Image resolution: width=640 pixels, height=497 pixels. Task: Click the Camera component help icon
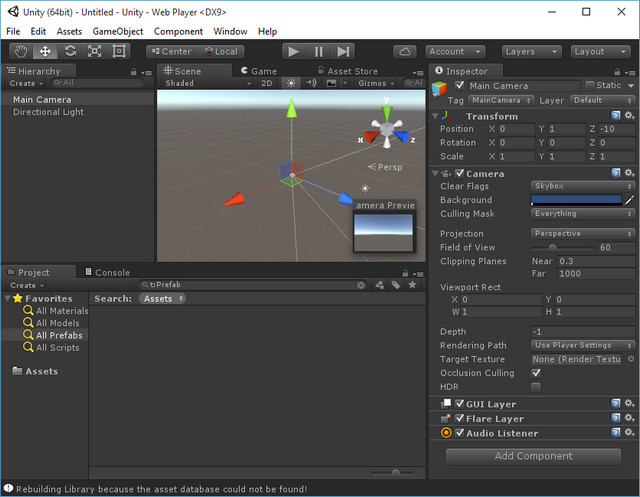click(617, 173)
